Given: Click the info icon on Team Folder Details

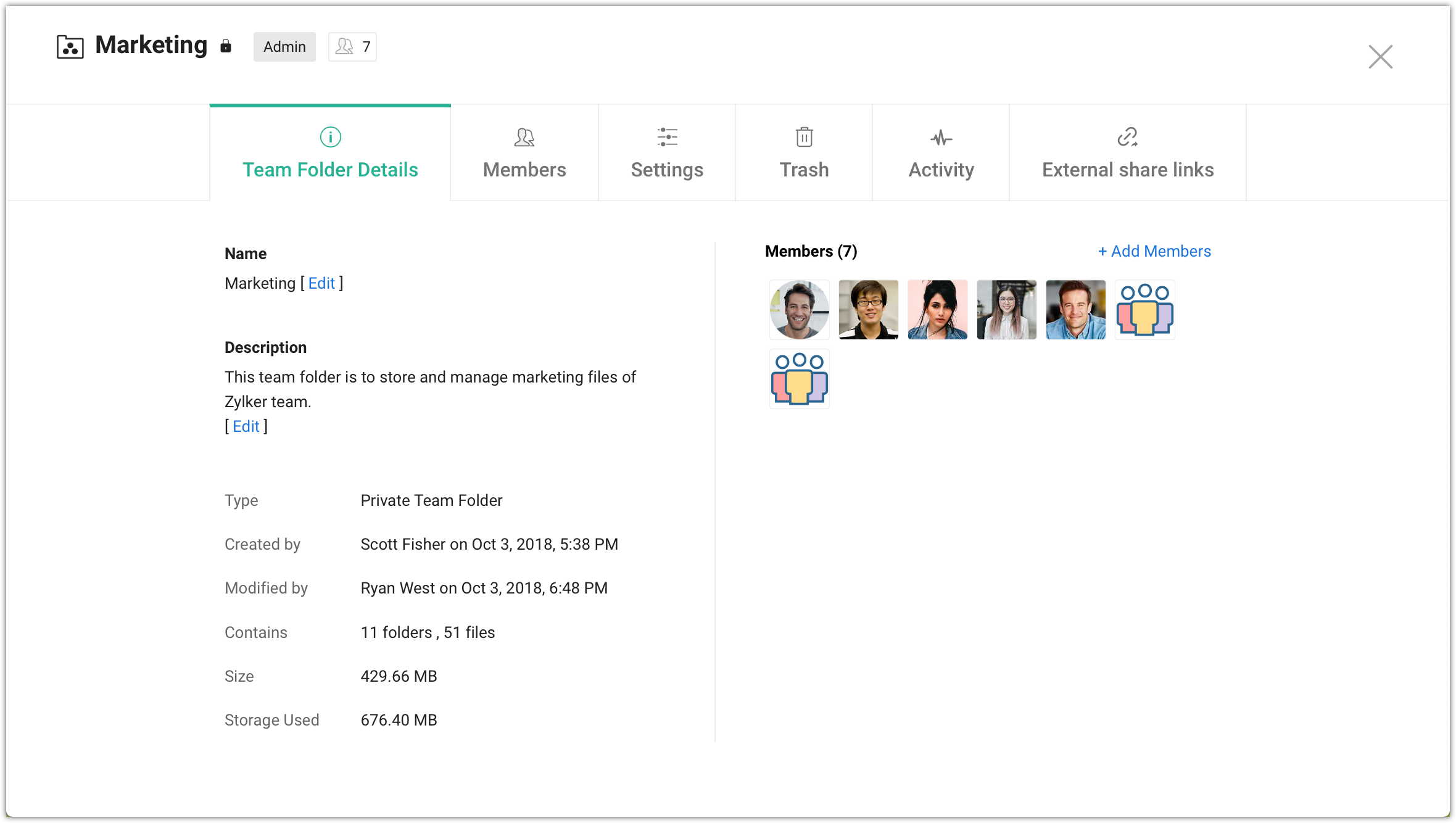Looking at the screenshot, I should (x=330, y=137).
